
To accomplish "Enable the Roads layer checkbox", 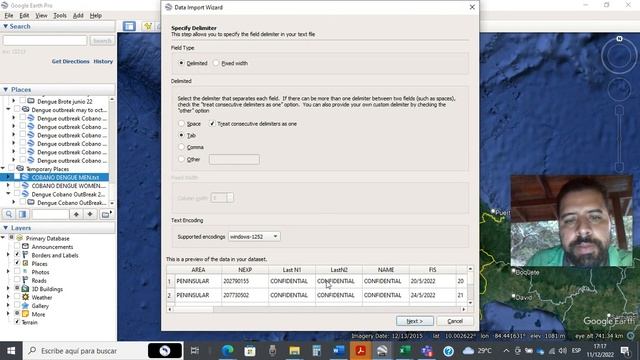I will click(x=17, y=280).
